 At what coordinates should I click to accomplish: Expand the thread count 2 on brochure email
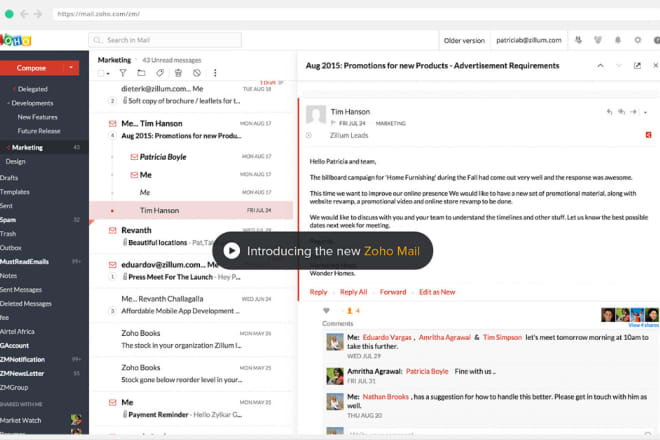[x=112, y=101]
